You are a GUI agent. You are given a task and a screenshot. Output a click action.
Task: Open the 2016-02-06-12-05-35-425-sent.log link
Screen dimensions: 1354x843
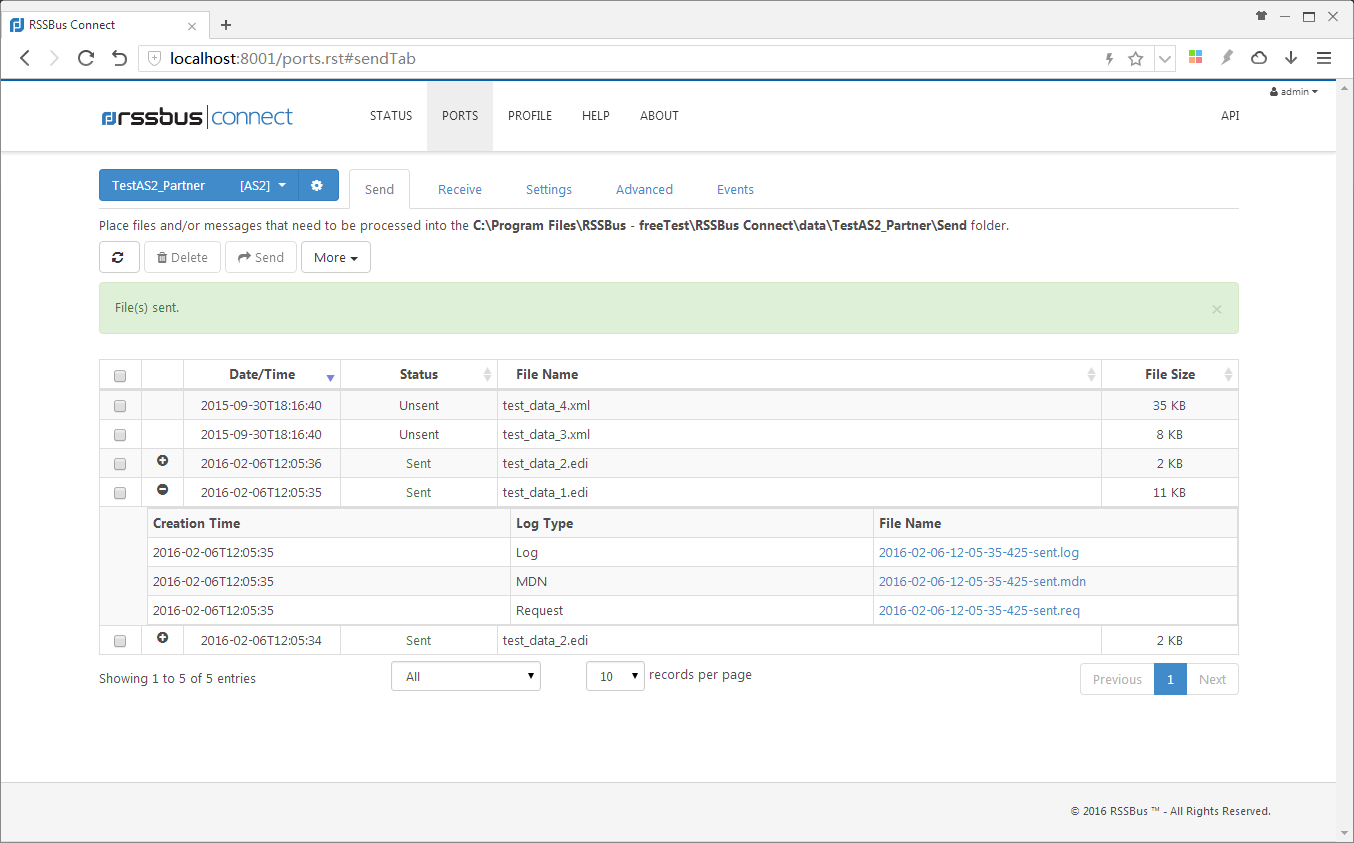(979, 552)
